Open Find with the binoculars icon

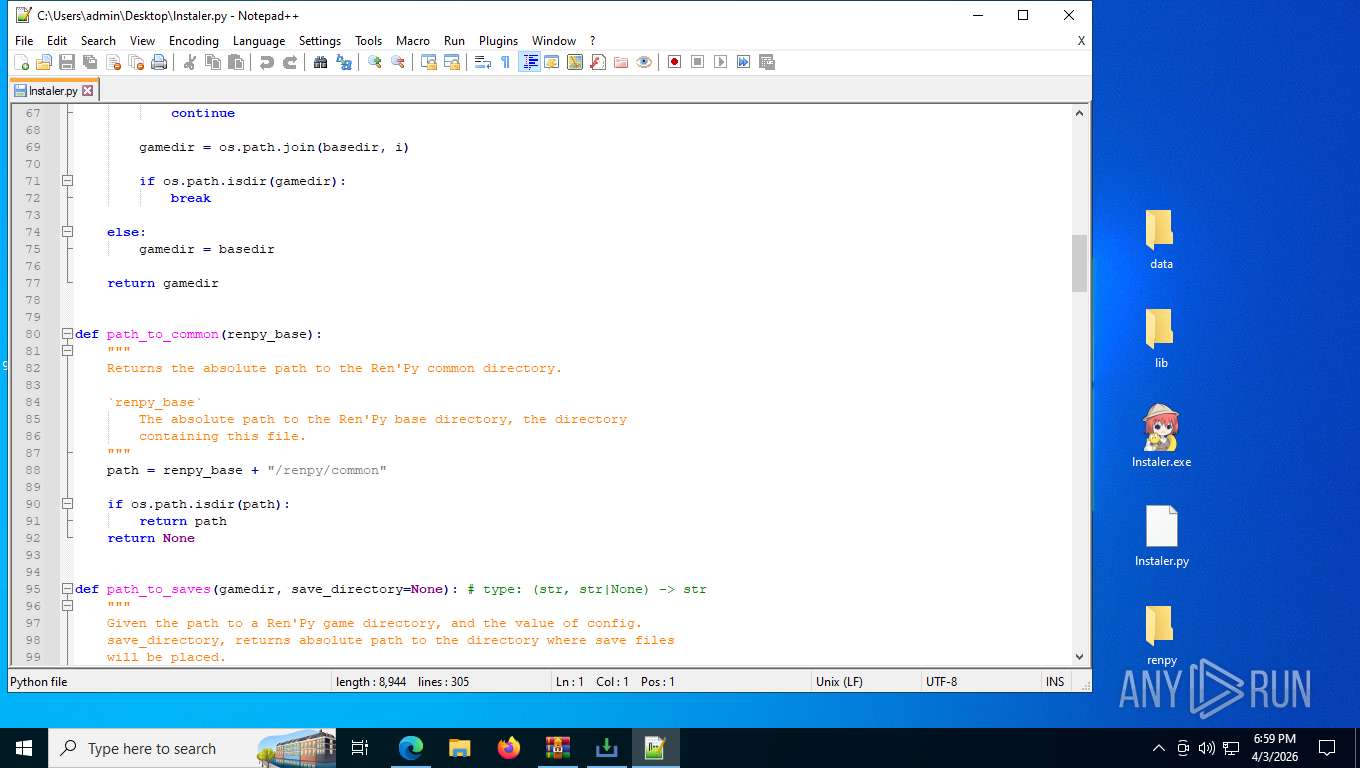point(321,62)
